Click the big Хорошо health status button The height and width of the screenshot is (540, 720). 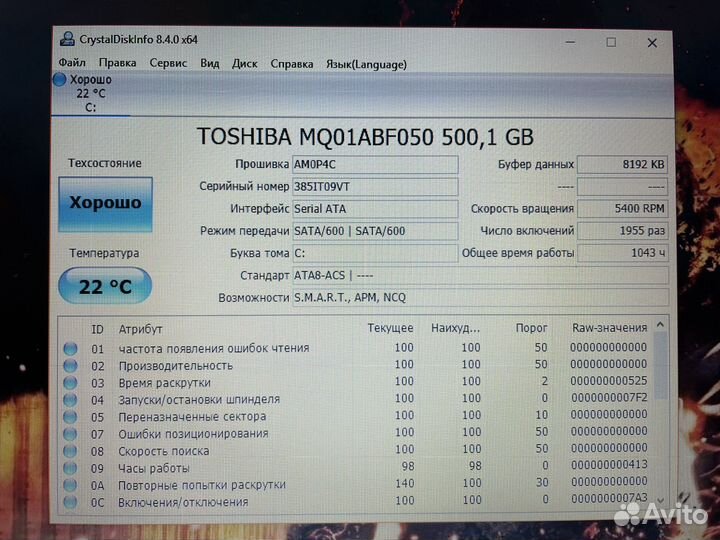(x=105, y=204)
